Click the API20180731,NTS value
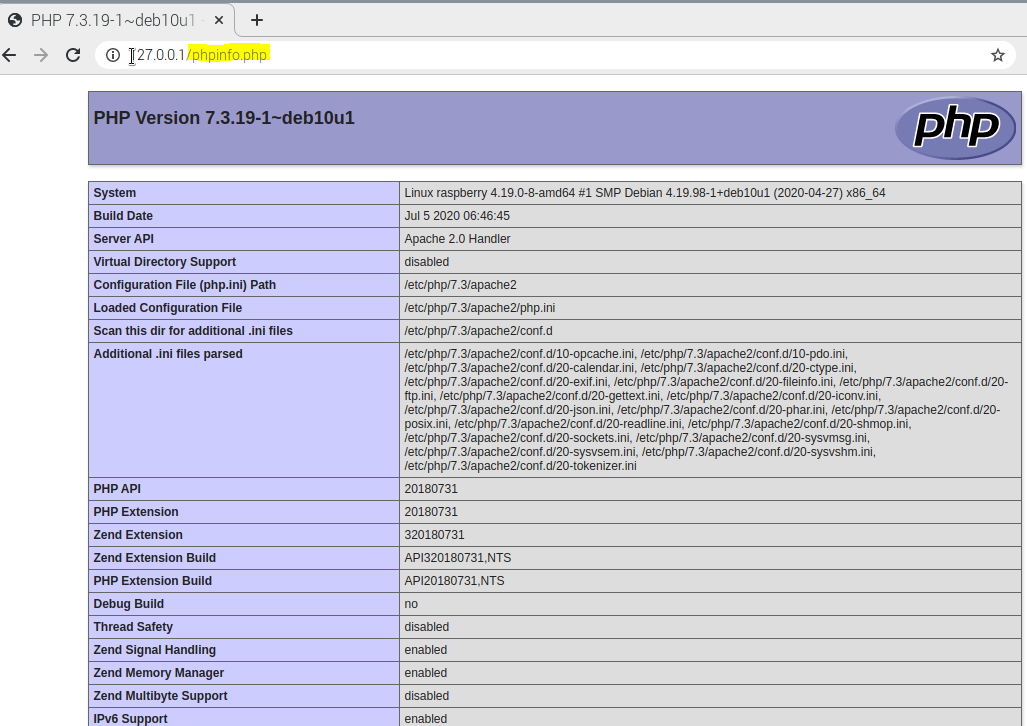The width and height of the screenshot is (1027, 726). coord(455,581)
